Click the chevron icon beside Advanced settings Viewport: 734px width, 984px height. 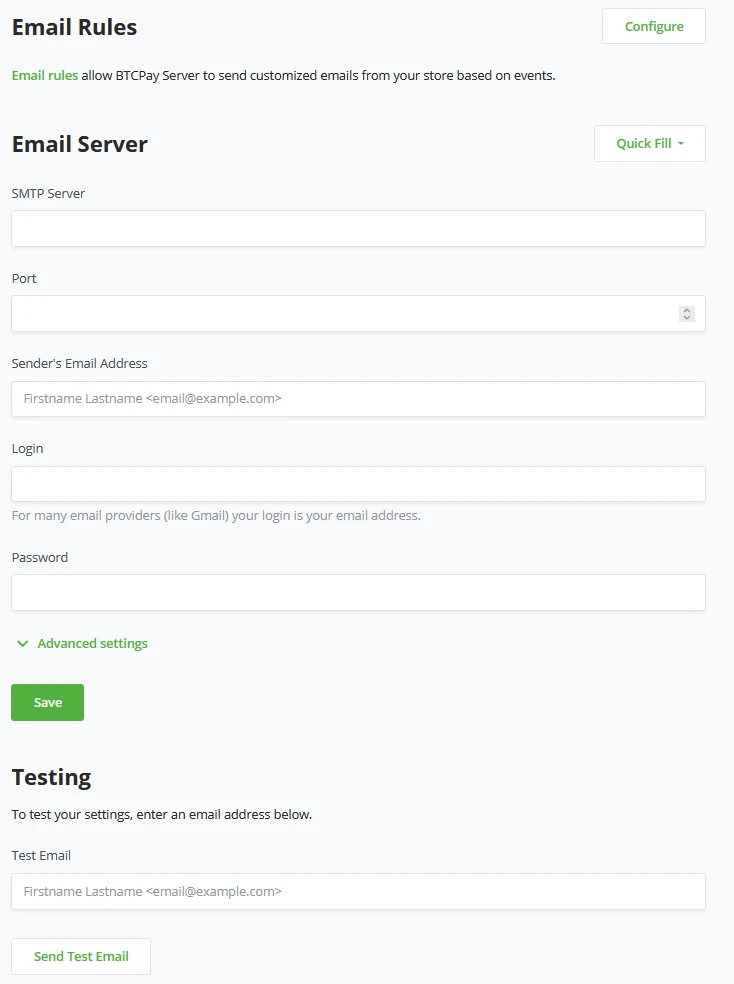pos(23,644)
